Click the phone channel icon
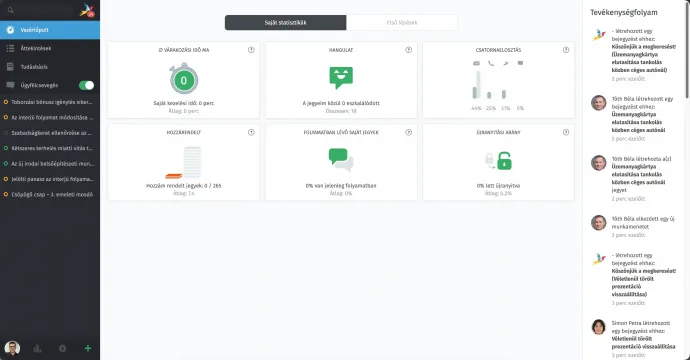690x360 pixels. point(491,63)
